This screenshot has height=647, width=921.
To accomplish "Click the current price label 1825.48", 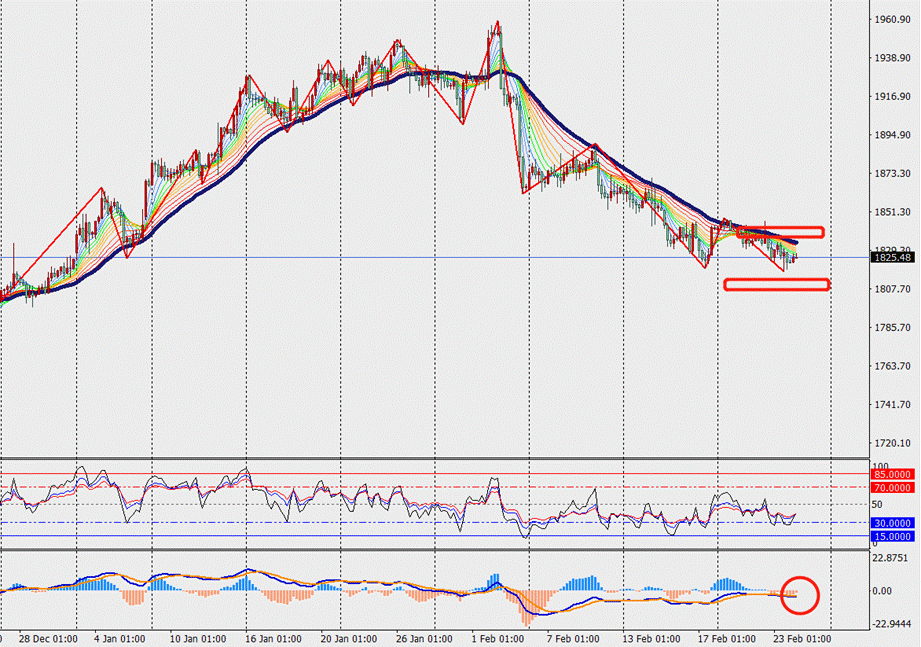I will tap(894, 258).
